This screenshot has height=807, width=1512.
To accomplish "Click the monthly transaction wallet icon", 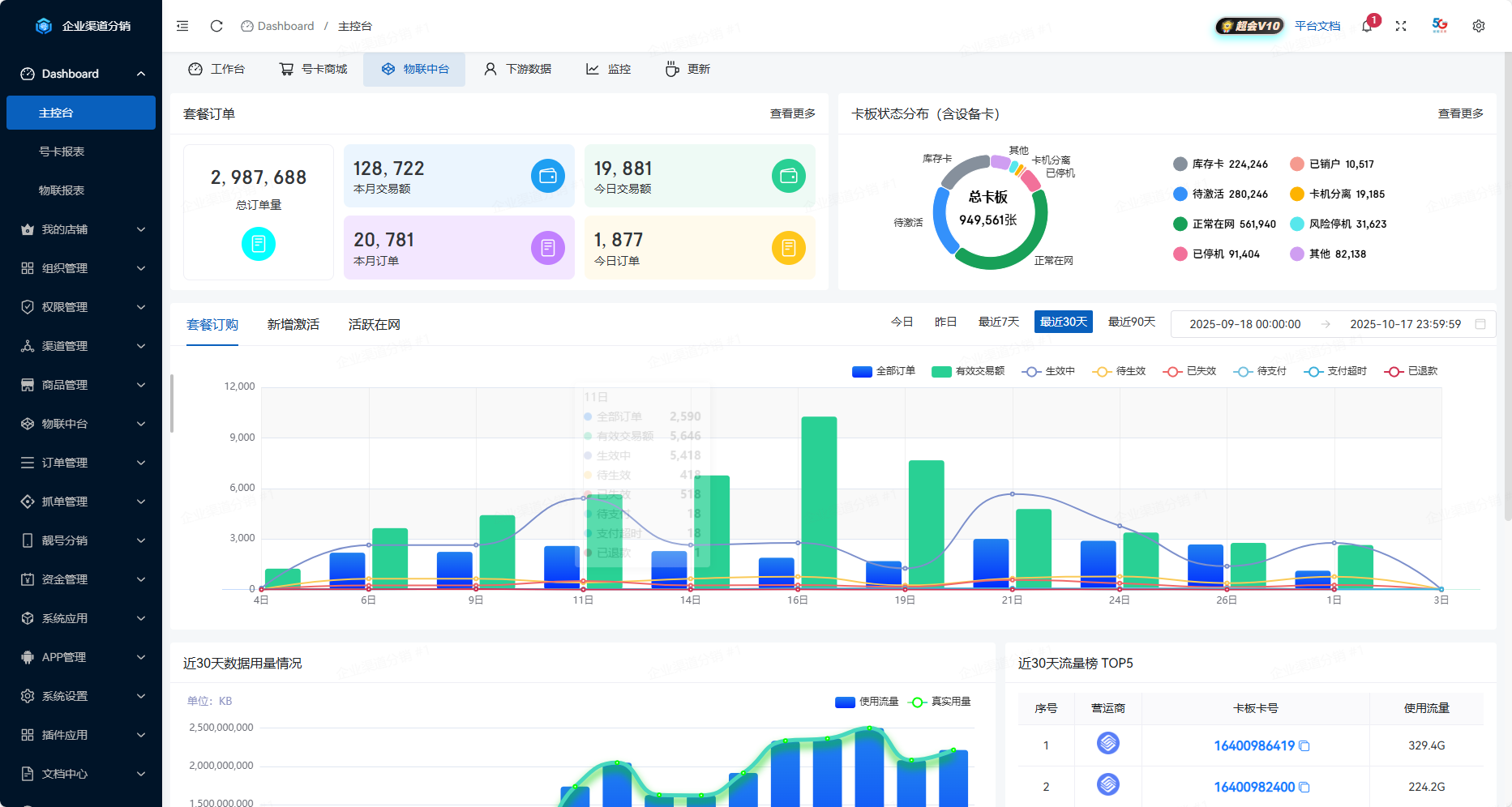I will (548, 176).
